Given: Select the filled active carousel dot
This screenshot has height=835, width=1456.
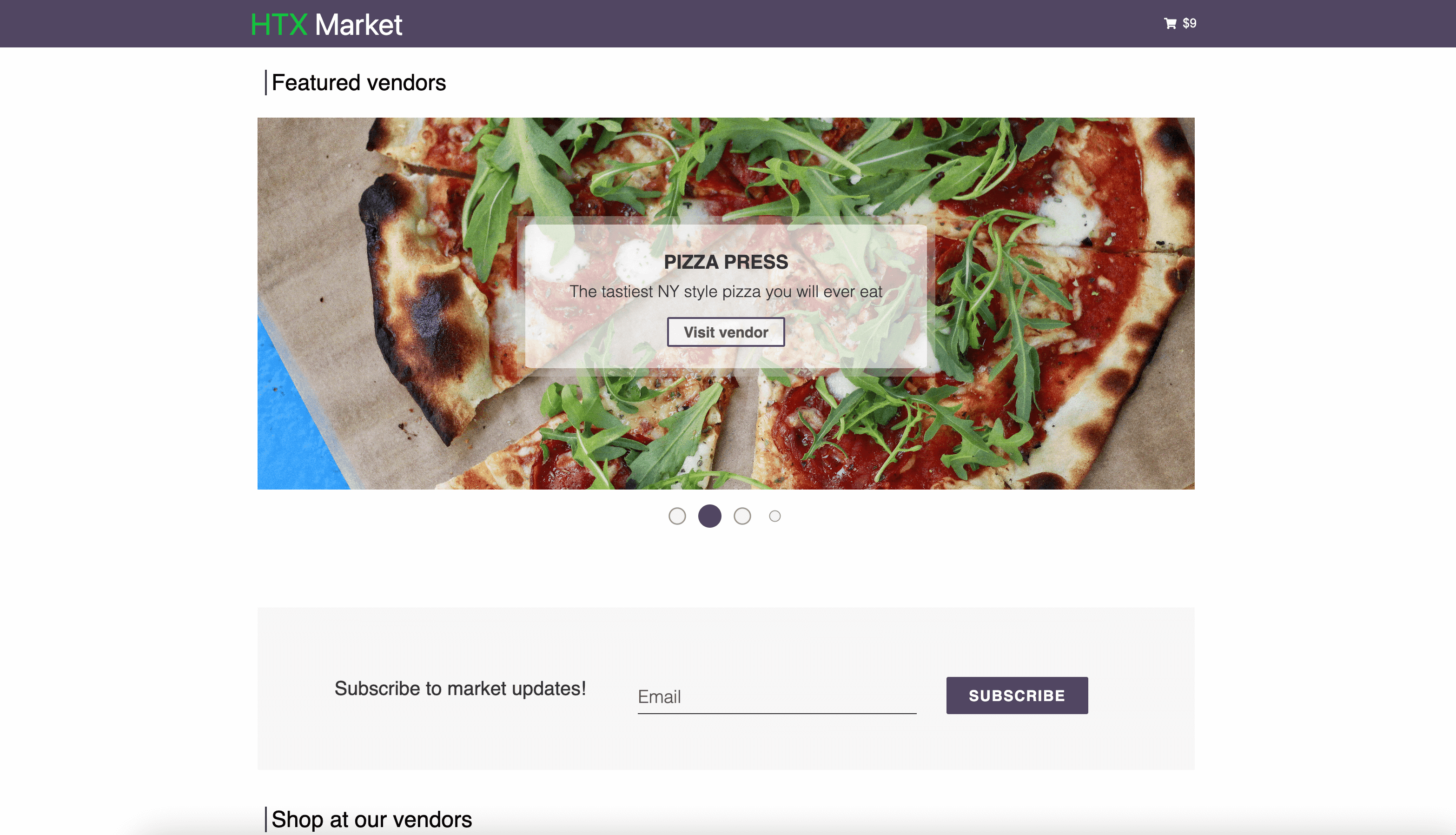Looking at the screenshot, I should coord(709,516).
